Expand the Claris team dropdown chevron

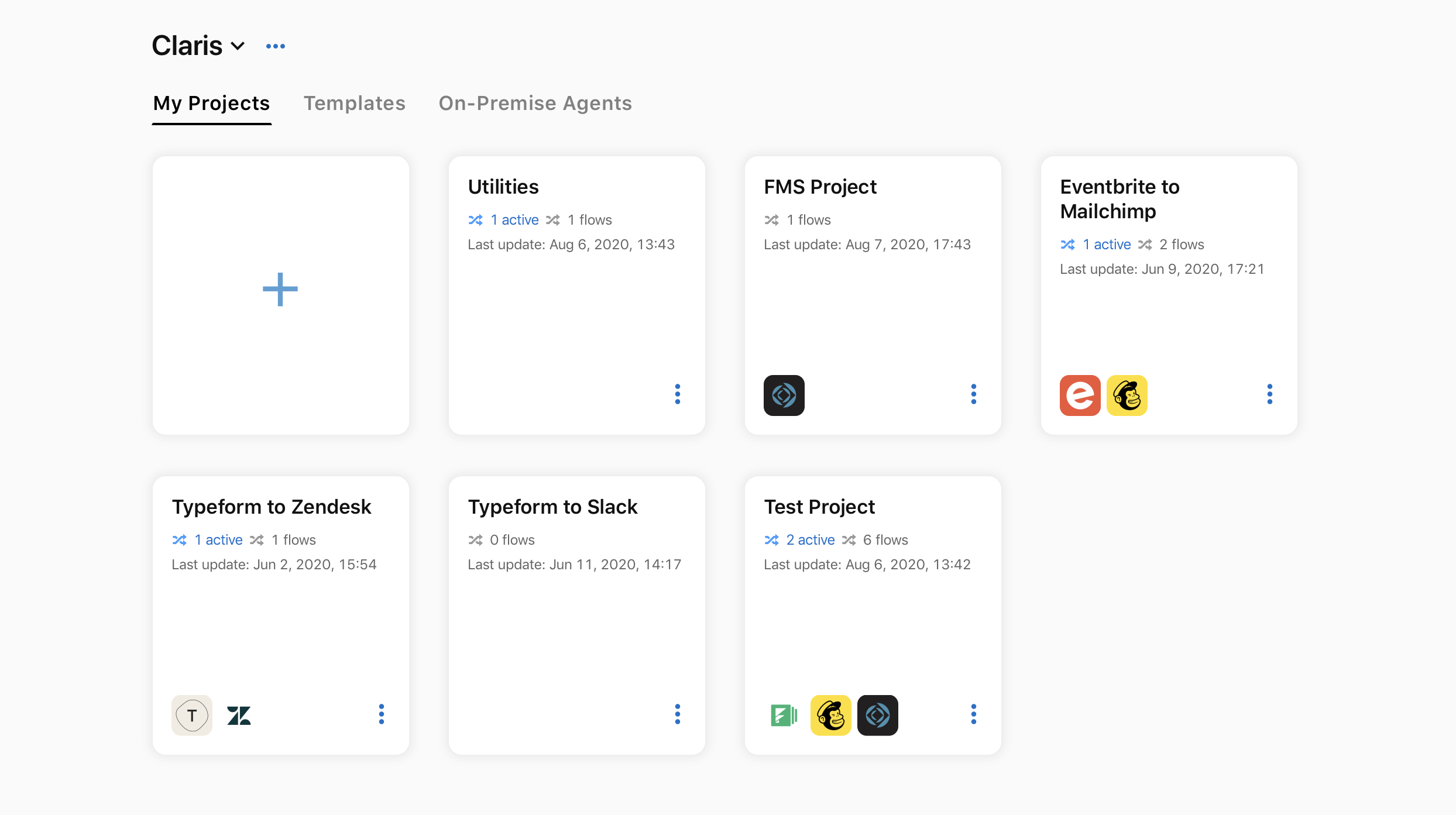238,46
